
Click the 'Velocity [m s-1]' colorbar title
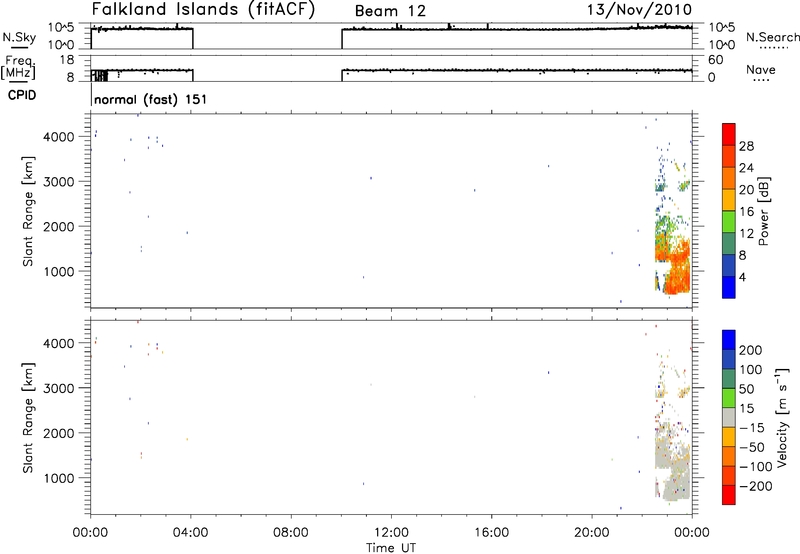tap(781, 417)
